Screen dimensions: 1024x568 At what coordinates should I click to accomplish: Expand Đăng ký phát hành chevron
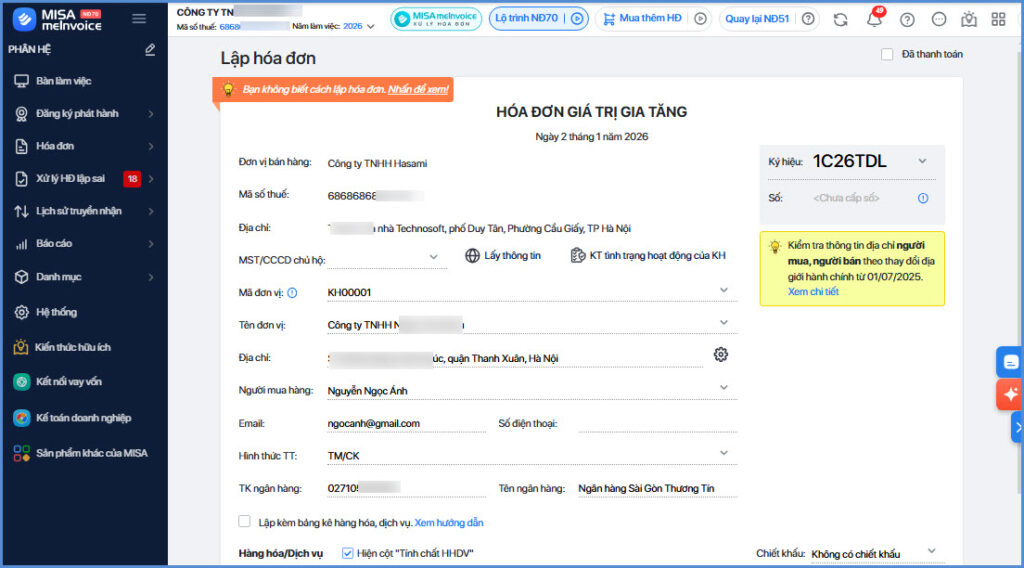(151, 114)
